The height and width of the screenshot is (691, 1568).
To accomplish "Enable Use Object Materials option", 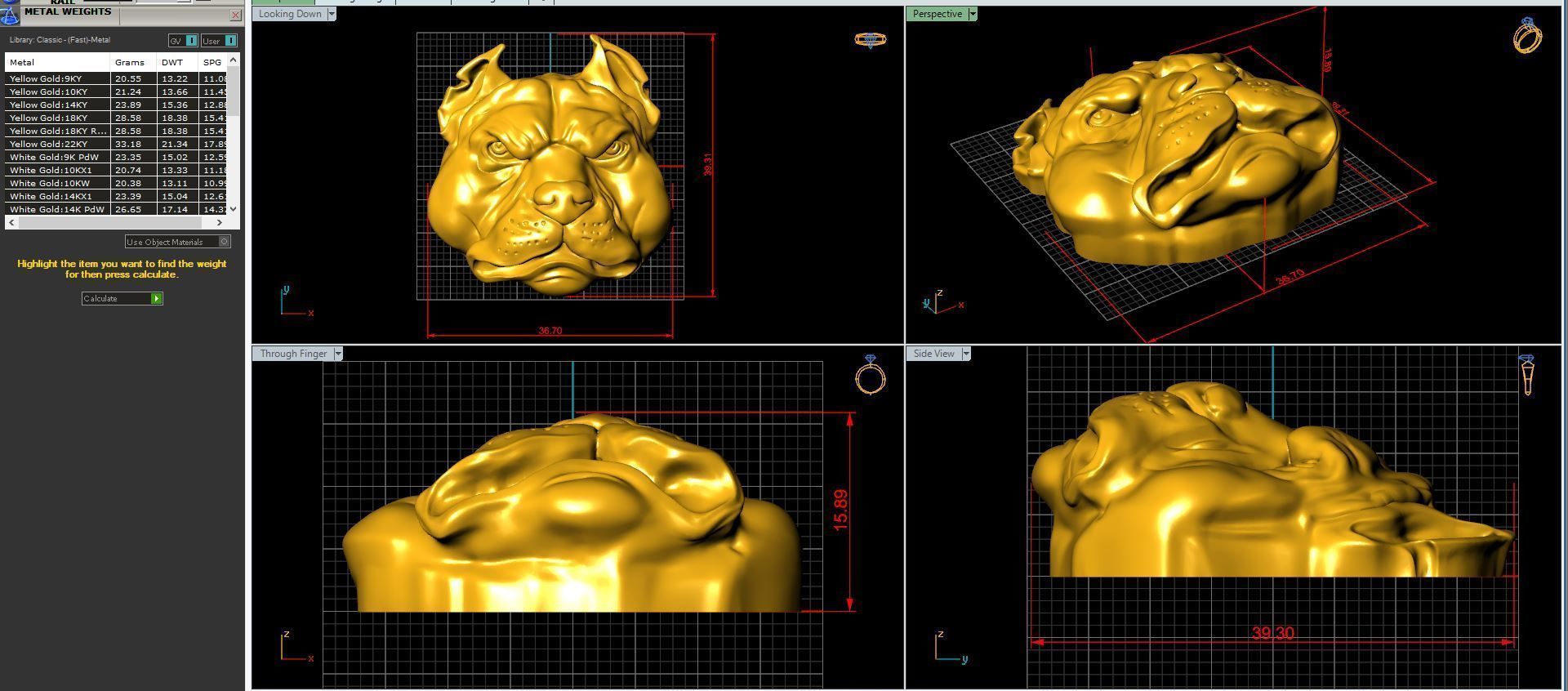I will pos(177,242).
